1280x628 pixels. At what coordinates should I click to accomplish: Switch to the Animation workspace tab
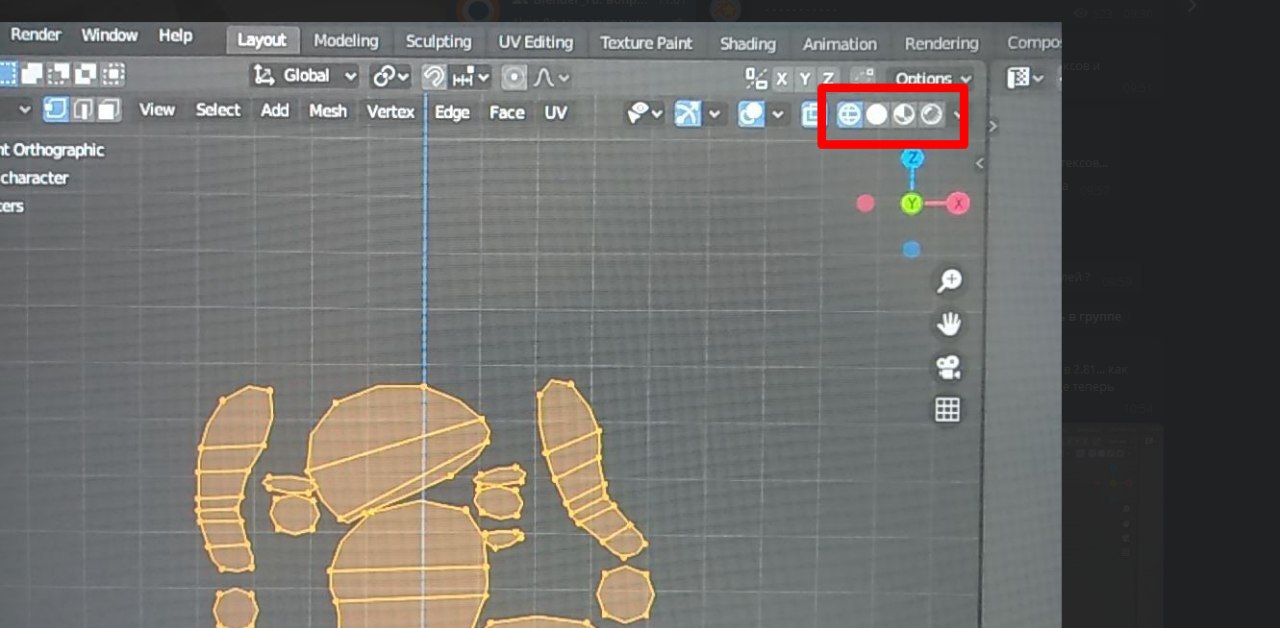[840, 44]
